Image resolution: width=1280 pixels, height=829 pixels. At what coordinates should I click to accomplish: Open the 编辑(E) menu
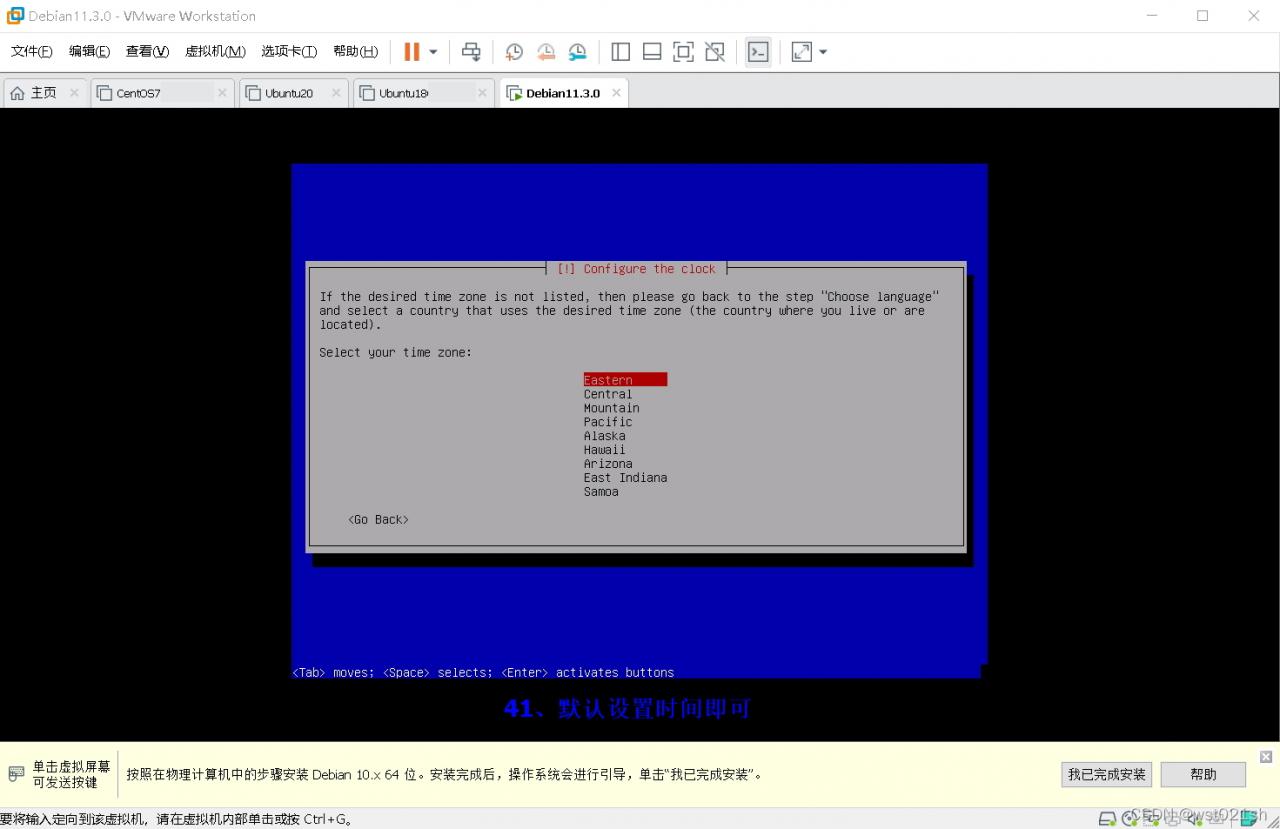(89, 52)
